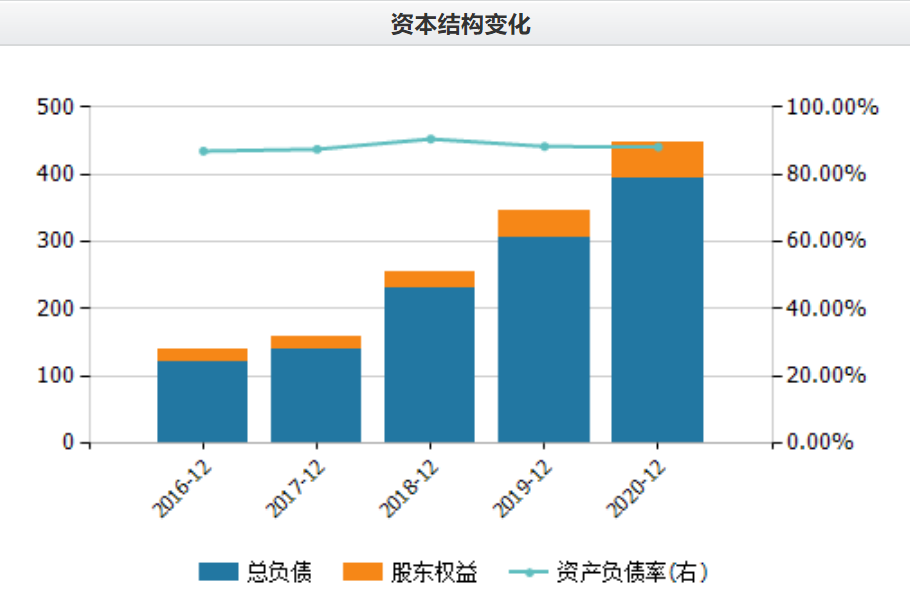Click the 资产负债率 line point at 2018-12
Viewport: 910px width, 612px height.
(431, 139)
